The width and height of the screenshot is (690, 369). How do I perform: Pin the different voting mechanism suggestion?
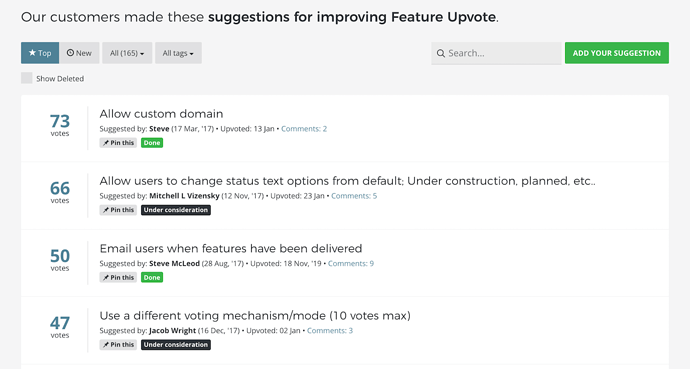pos(118,345)
